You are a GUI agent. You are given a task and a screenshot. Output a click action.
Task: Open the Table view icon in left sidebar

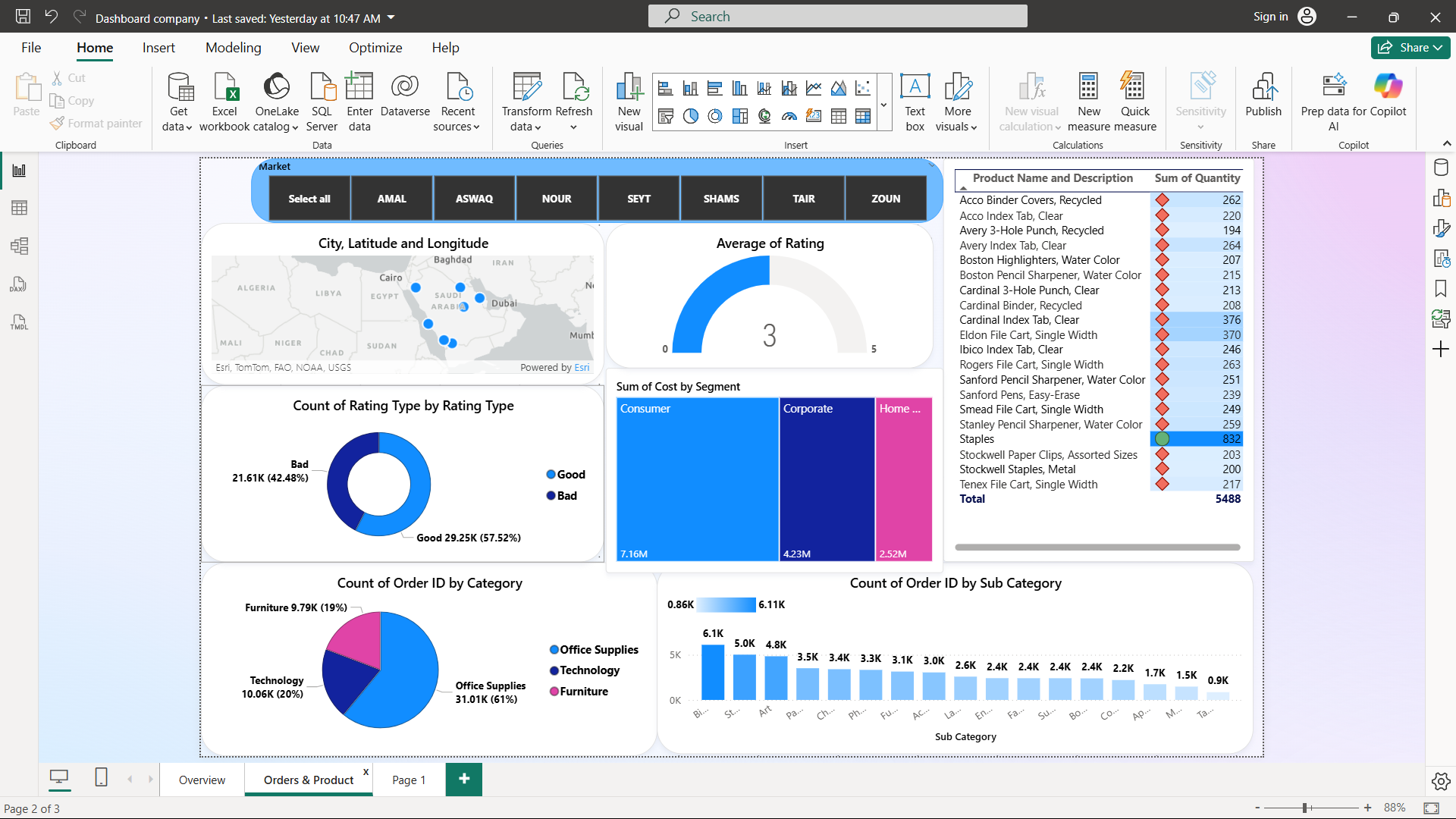pyautogui.click(x=19, y=208)
